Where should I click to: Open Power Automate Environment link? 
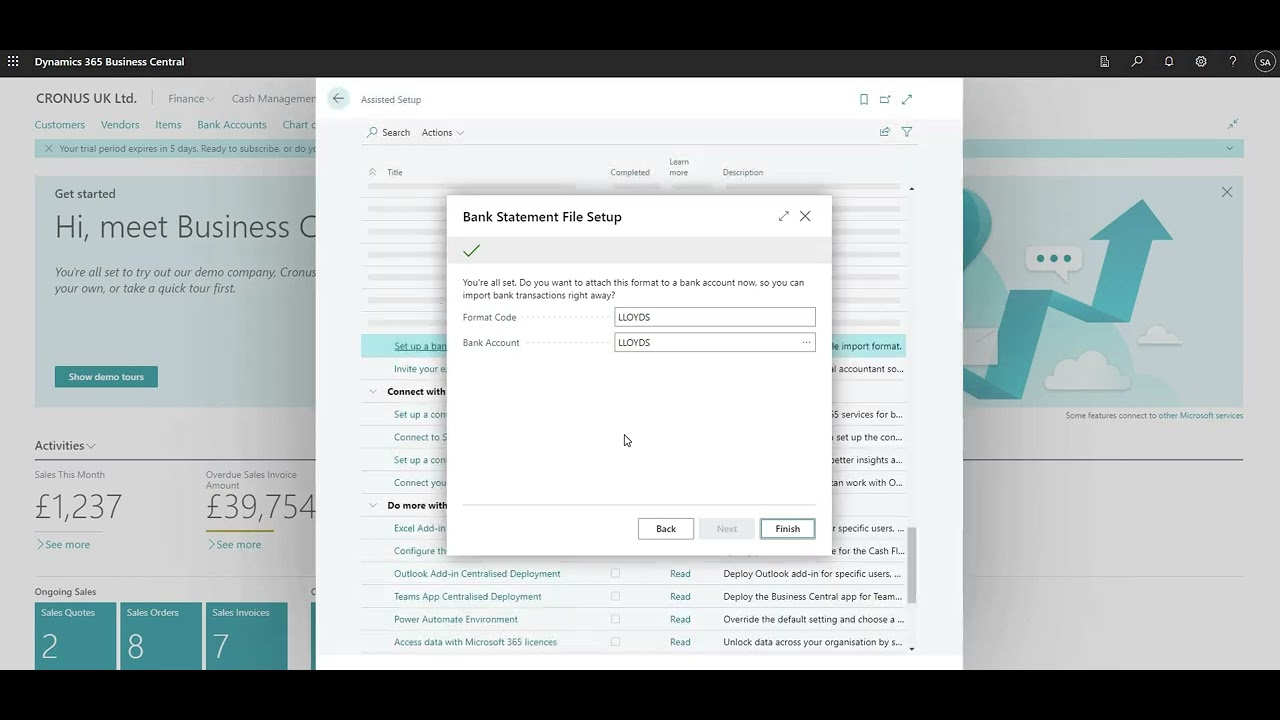click(x=456, y=620)
